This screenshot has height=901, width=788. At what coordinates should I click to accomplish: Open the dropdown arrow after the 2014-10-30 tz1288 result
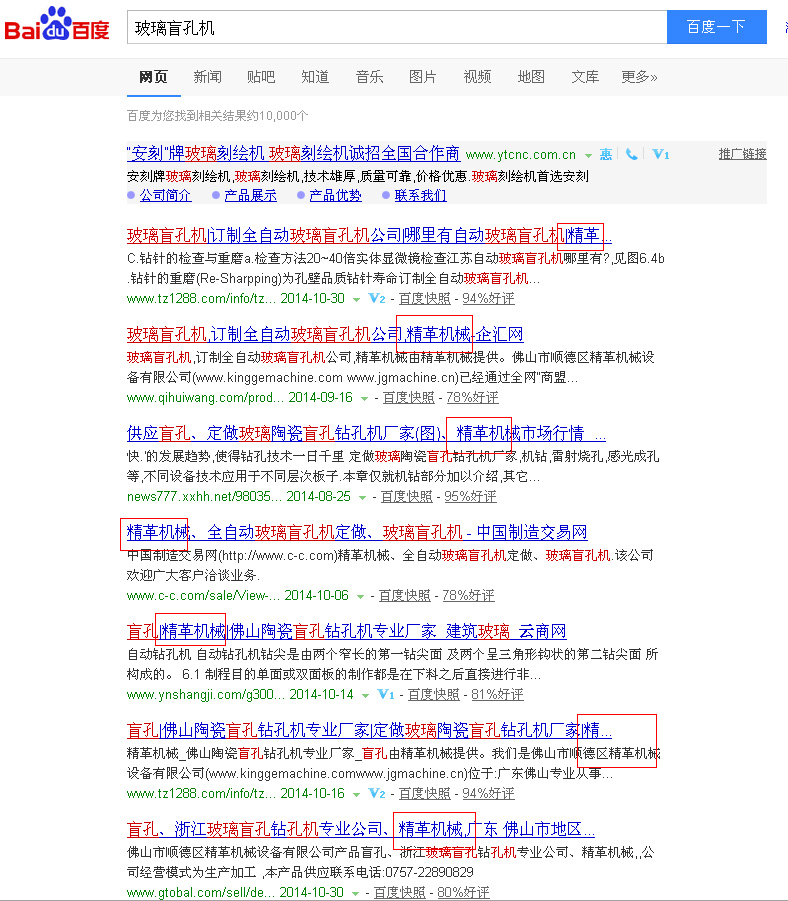click(356, 299)
